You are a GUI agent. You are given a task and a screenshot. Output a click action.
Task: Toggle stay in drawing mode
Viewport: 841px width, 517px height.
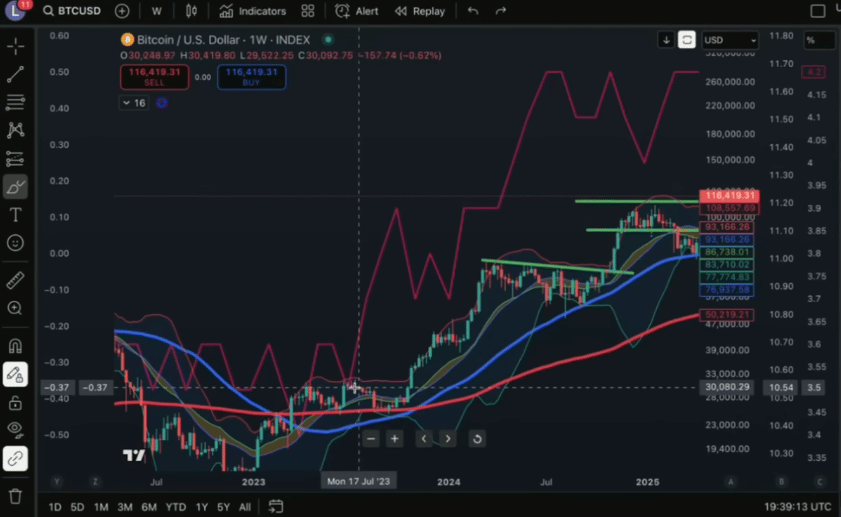coord(16,374)
